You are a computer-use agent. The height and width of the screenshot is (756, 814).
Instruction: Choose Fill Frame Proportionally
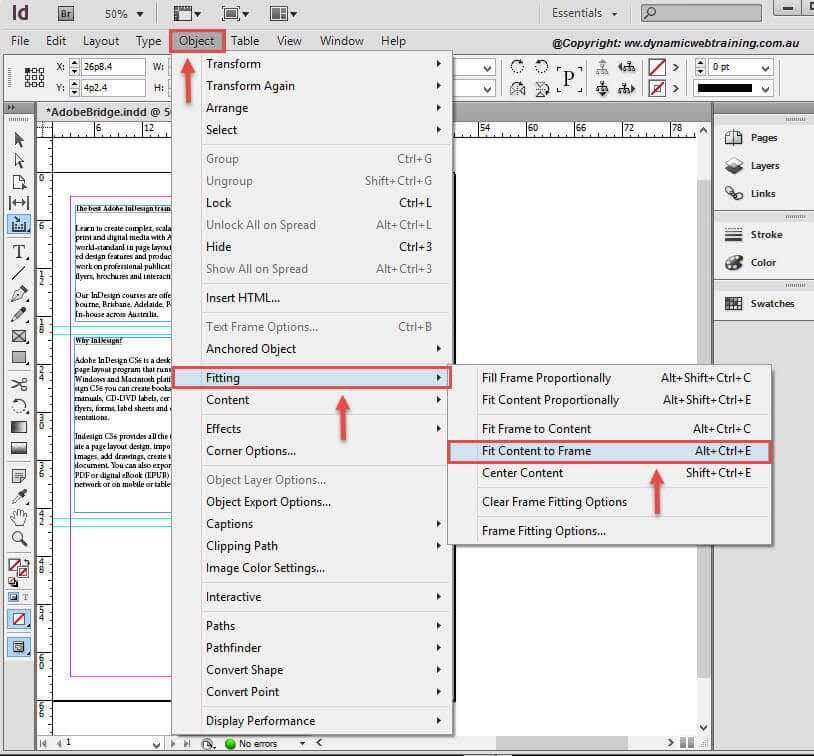tap(610, 378)
